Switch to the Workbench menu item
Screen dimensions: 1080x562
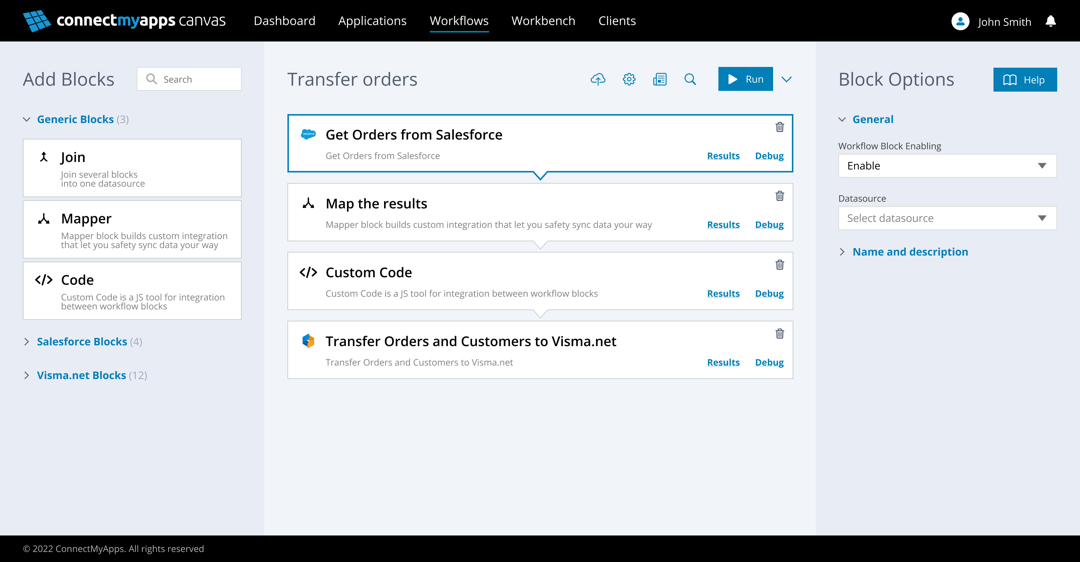coord(543,21)
